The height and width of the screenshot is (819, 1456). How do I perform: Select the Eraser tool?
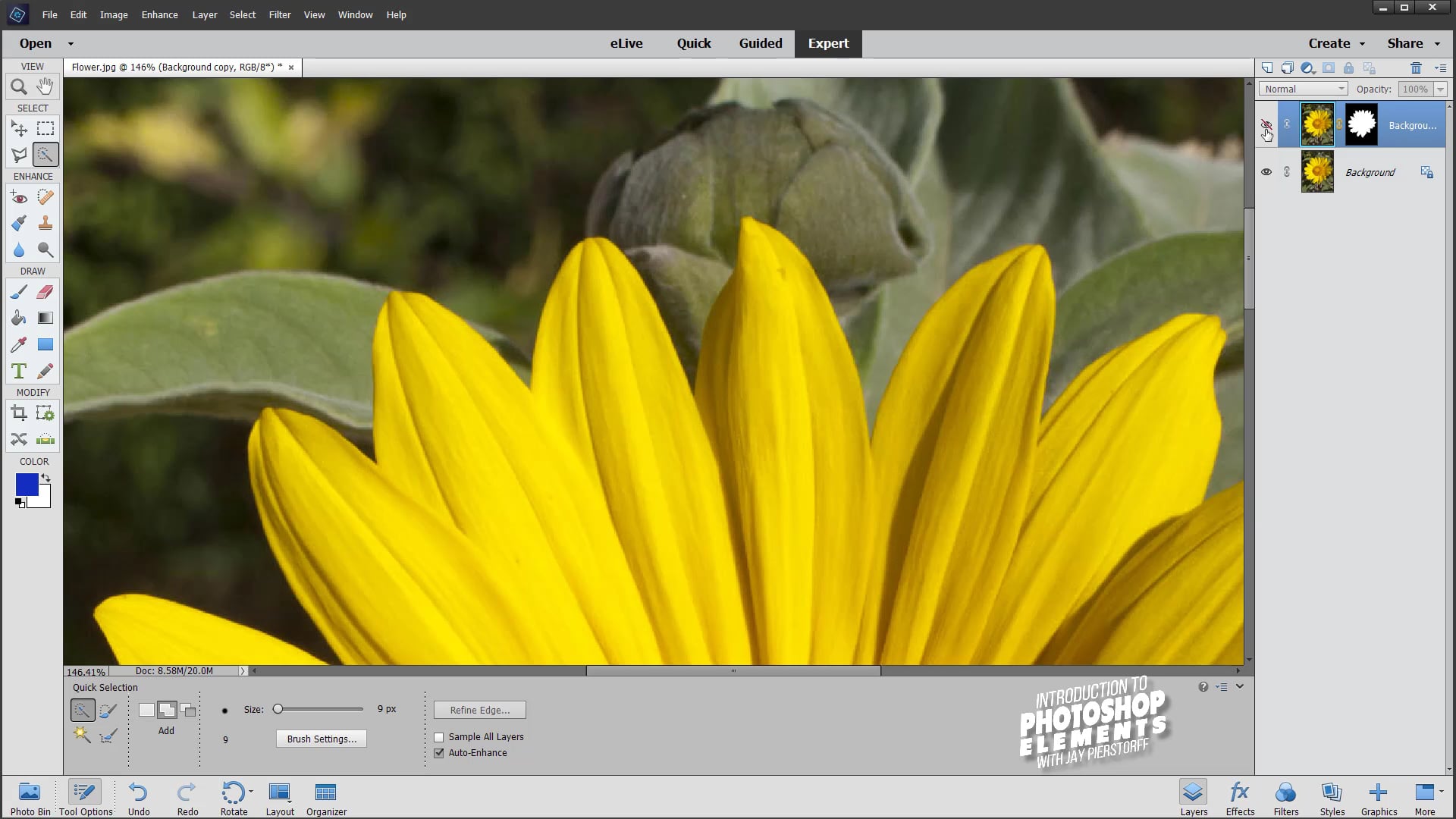pyautogui.click(x=45, y=291)
